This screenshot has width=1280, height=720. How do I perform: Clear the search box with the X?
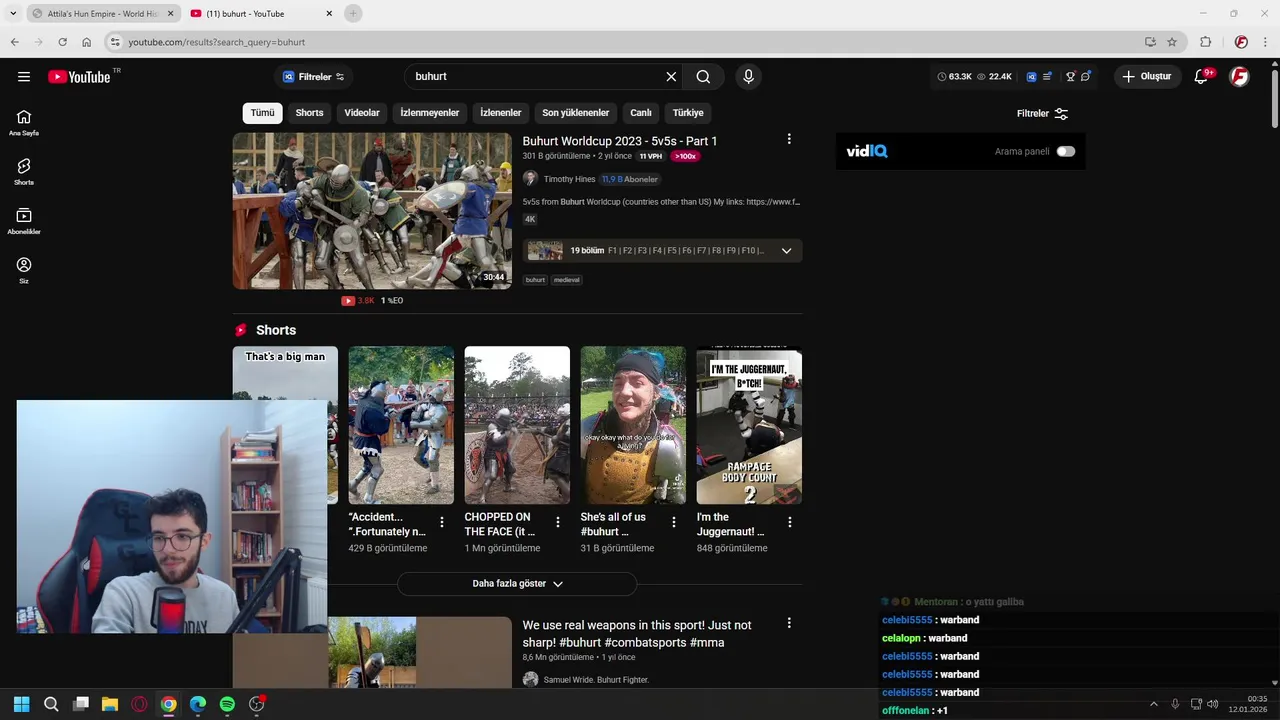coord(671,77)
